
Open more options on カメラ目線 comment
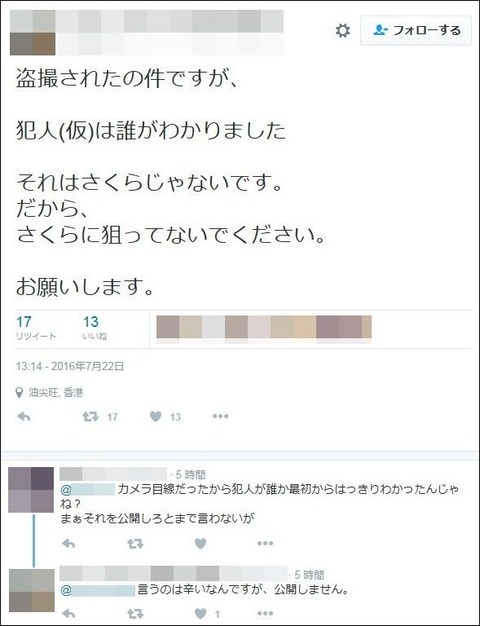pyautogui.click(x=265, y=543)
